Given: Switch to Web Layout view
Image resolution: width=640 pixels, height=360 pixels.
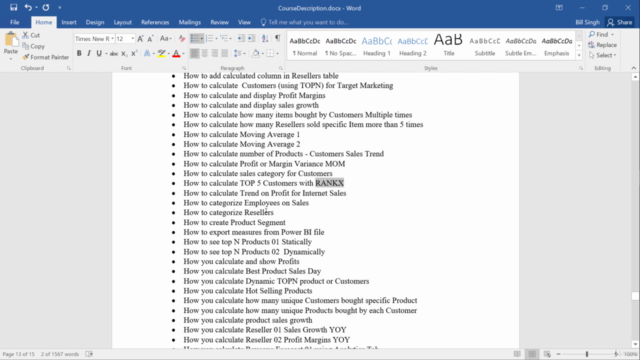Looking at the screenshot, I should click(x=547, y=354).
